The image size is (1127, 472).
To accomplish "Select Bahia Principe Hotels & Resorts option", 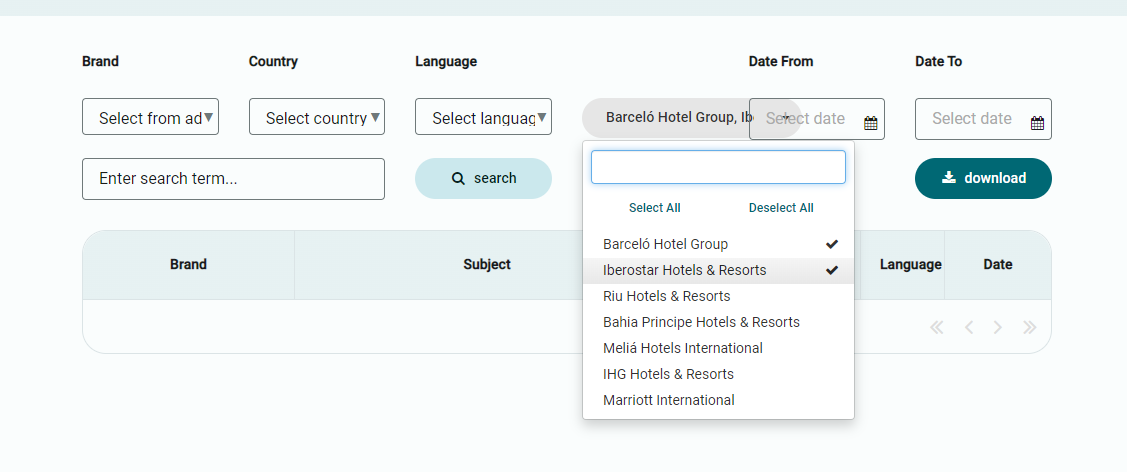I will click(718, 322).
